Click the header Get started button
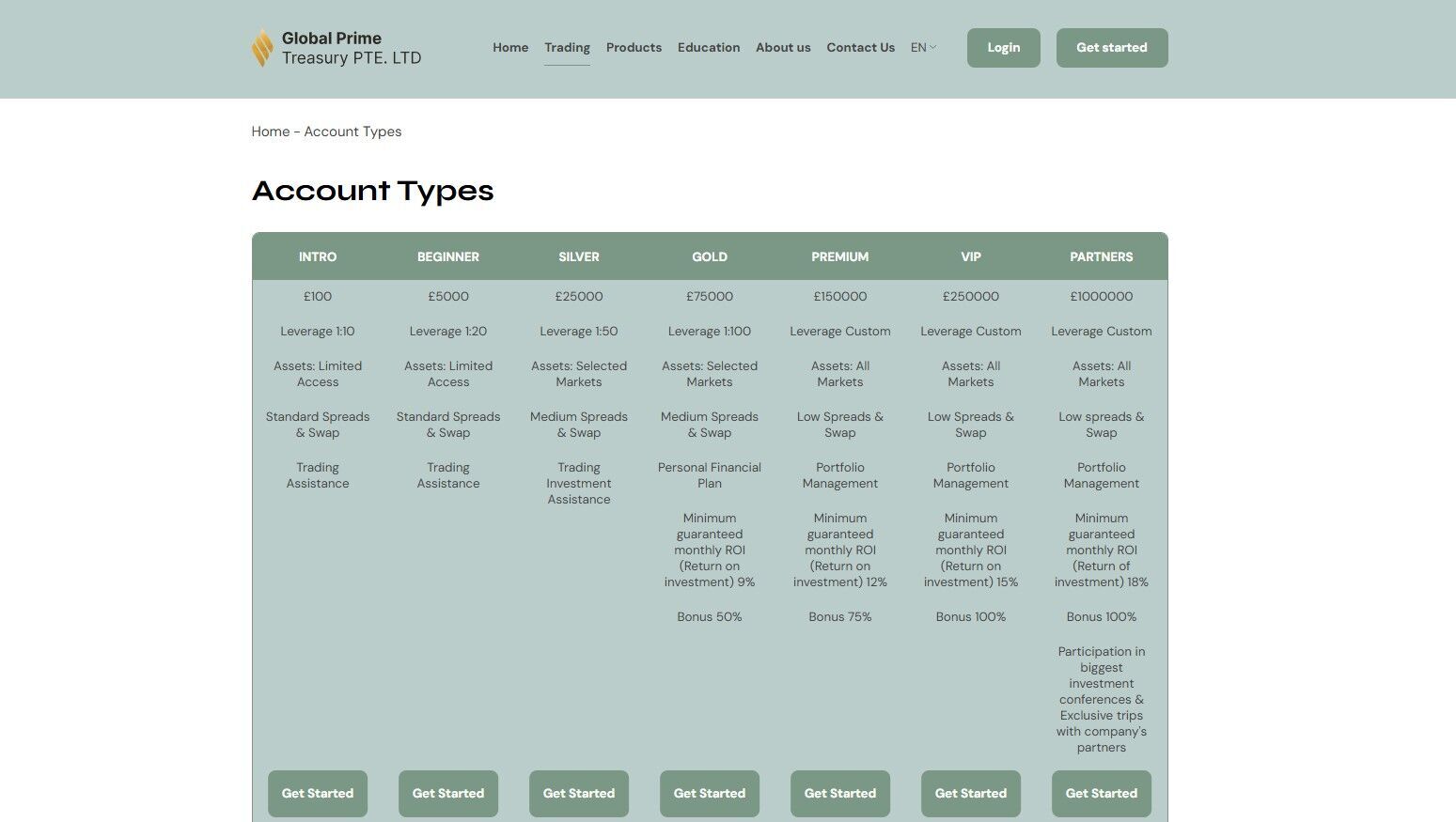Image resolution: width=1456 pixels, height=822 pixels. pos(1112,48)
